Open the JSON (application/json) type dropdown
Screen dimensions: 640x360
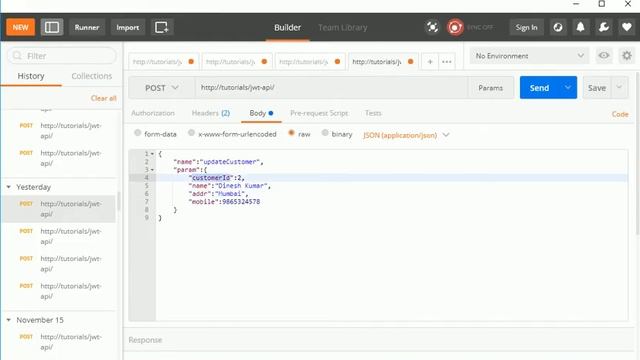406,135
